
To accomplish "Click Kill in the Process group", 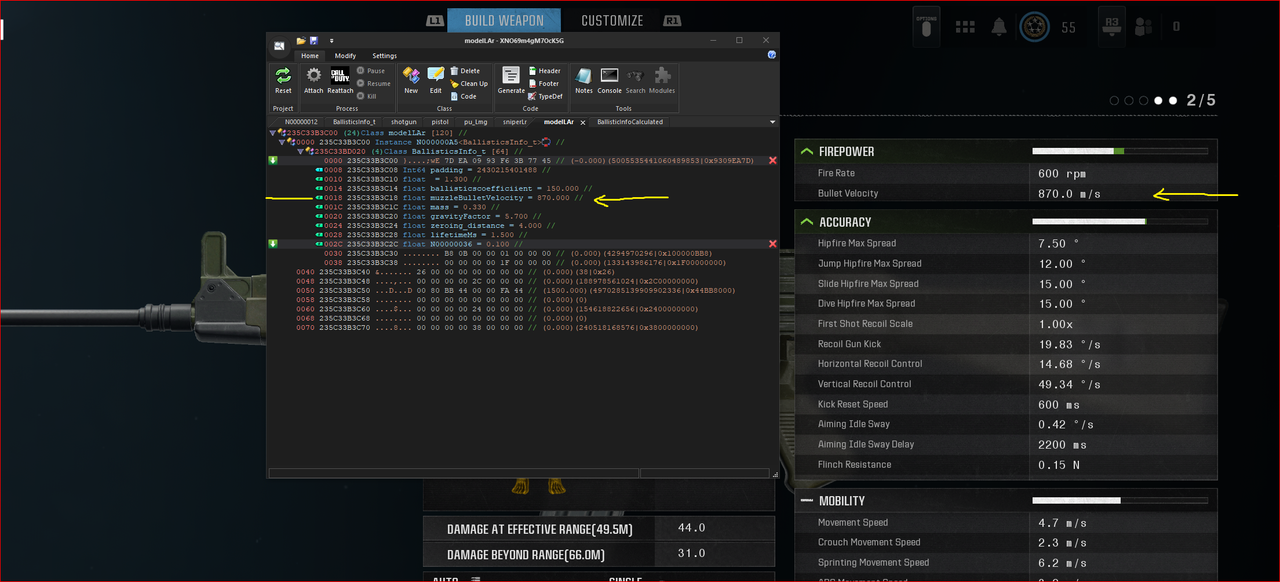I will (367, 97).
